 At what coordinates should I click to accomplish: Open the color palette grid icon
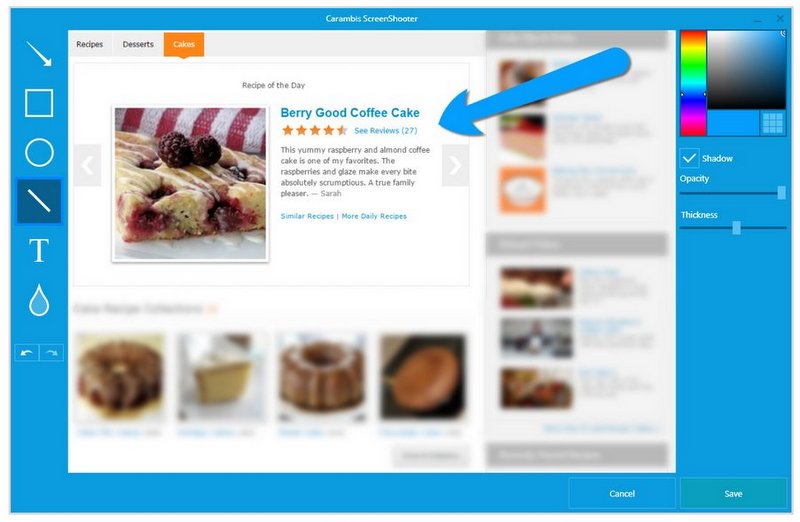pos(772,123)
